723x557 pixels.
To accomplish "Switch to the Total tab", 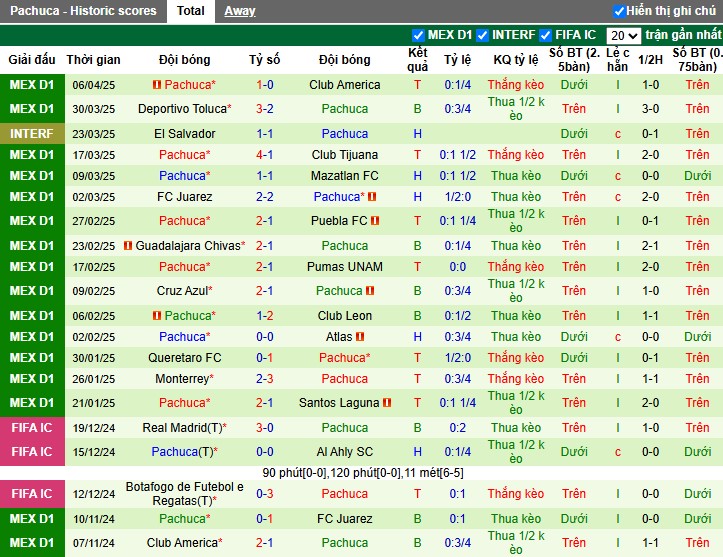I will coord(190,11).
